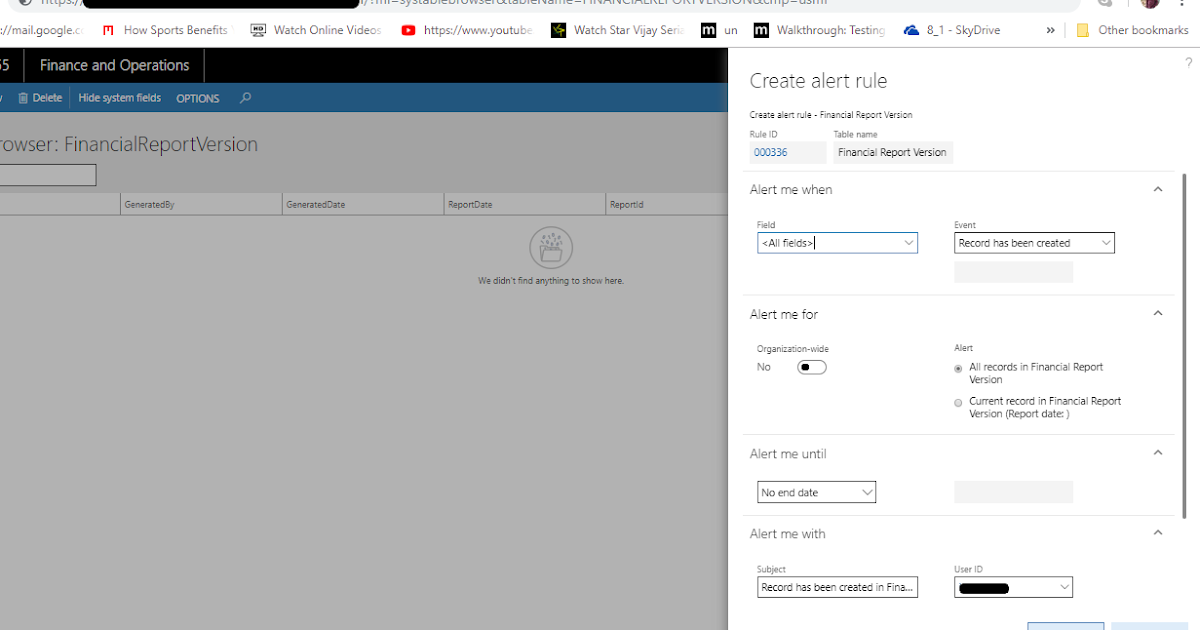This screenshot has width=1200, height=630.
Task: Switch to the Finance and Operations tab
Action: (113, 64)
